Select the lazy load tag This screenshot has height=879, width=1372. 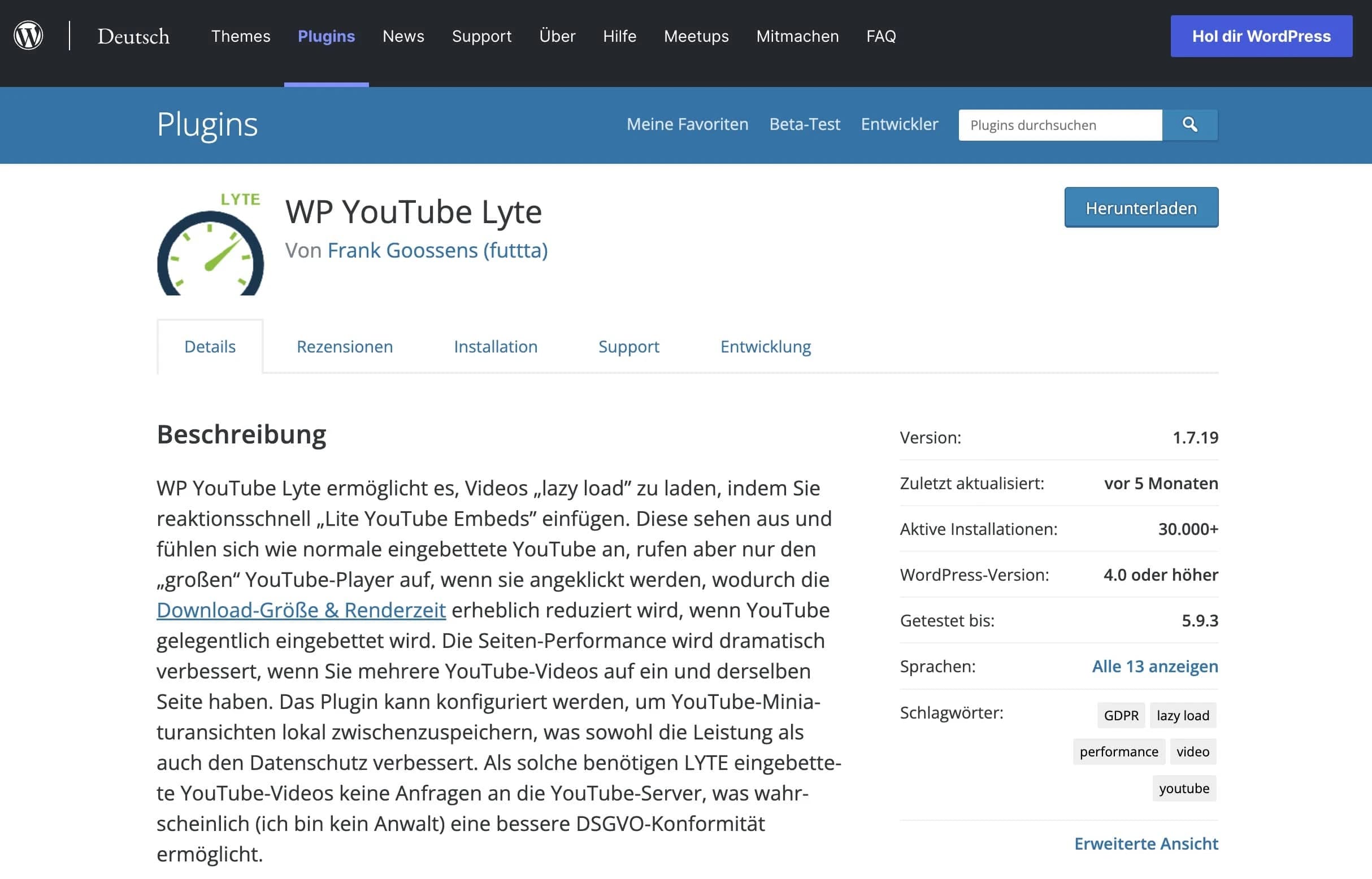tap(1183, 715)
